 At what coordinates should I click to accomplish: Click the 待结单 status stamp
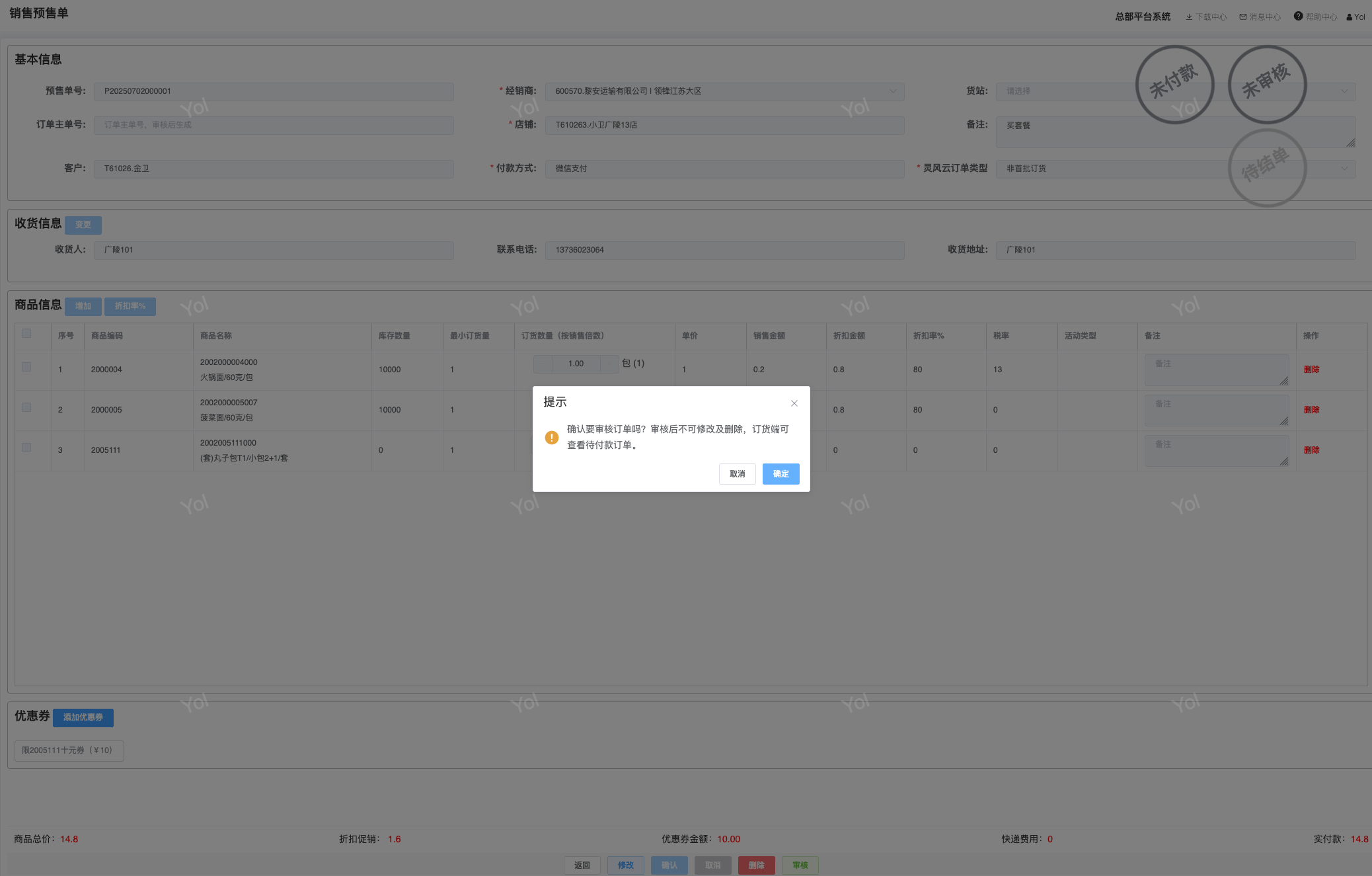[1267, 167]
